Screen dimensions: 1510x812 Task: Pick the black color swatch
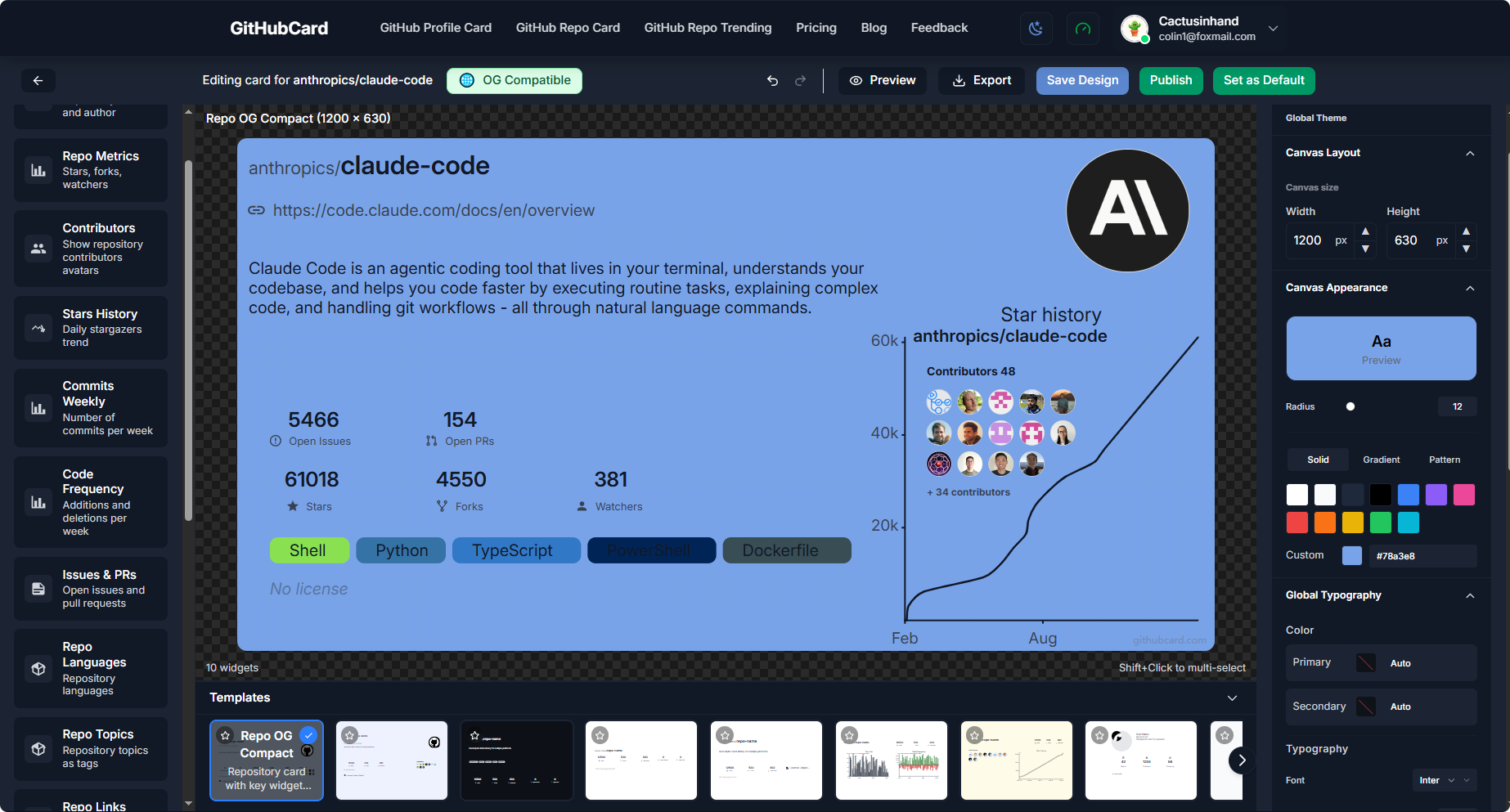[1381, 494]
